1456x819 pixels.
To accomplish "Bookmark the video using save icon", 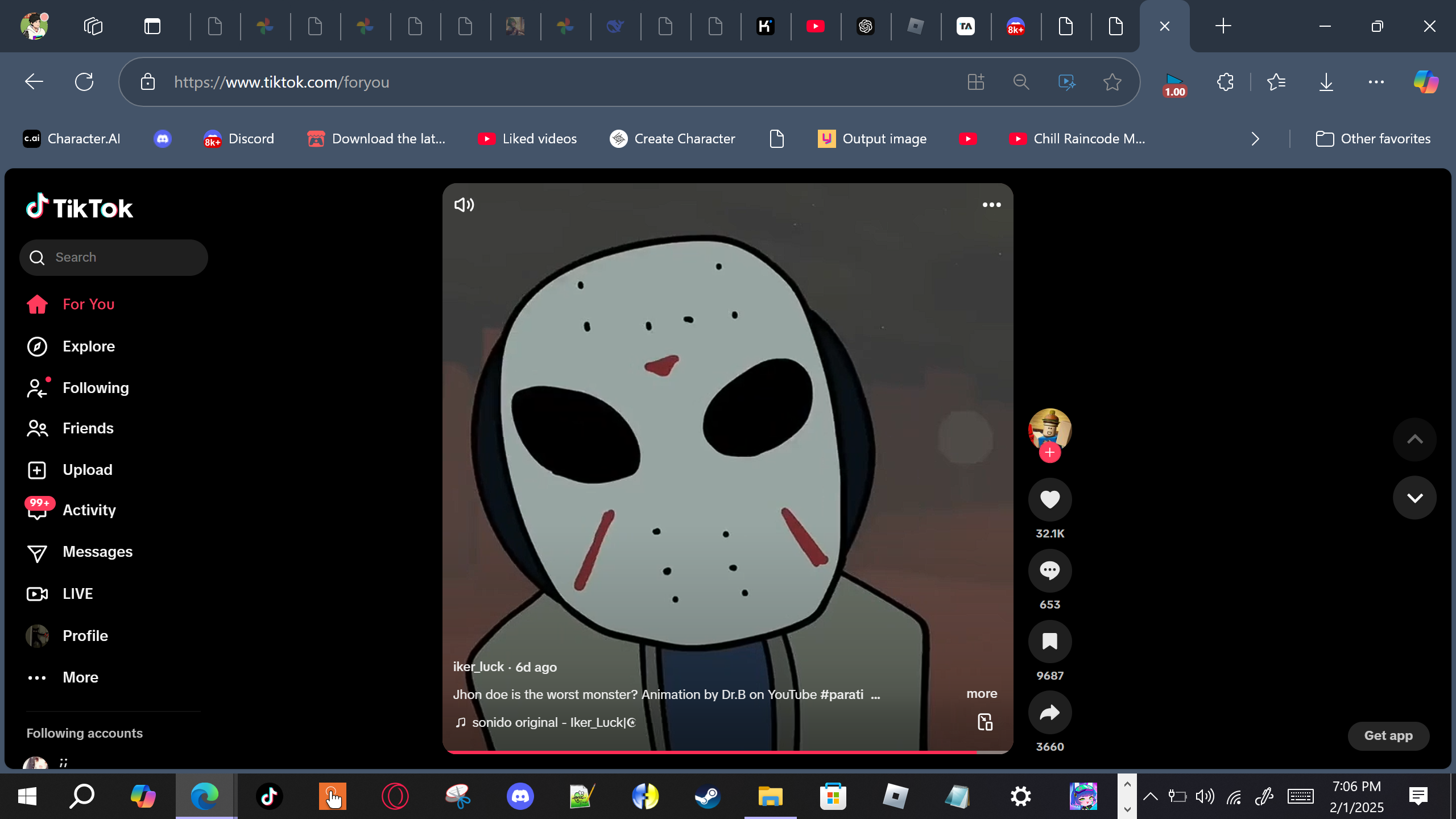I will coord(1049,642).
